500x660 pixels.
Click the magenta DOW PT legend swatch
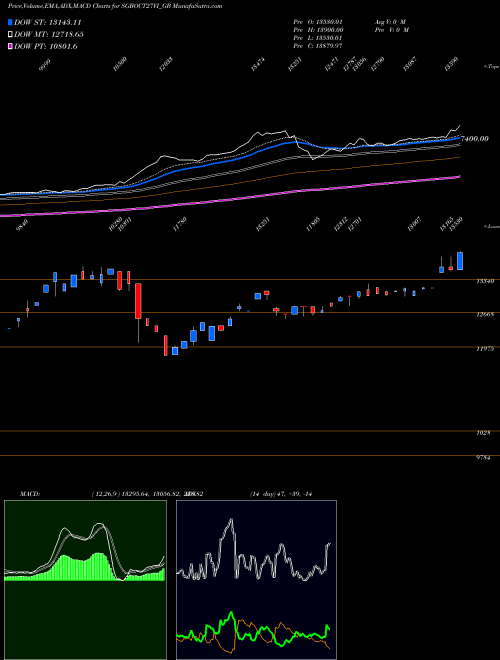click(x=11, y=47)
